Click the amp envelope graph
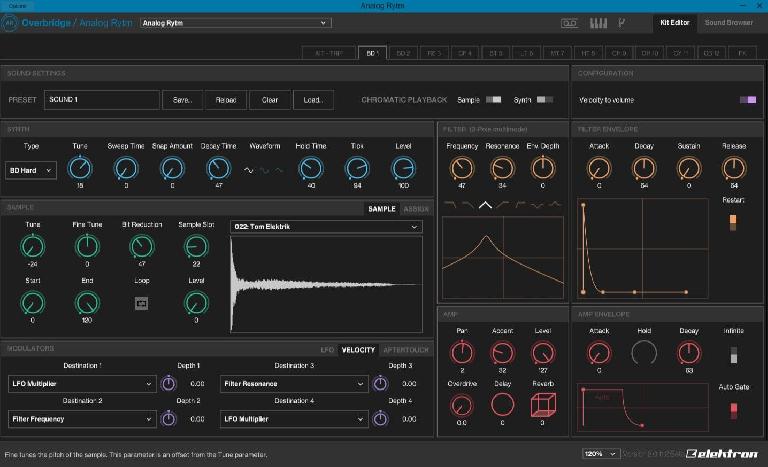The width and height of the screenshot is (768, 467). (x=643, y=408)
